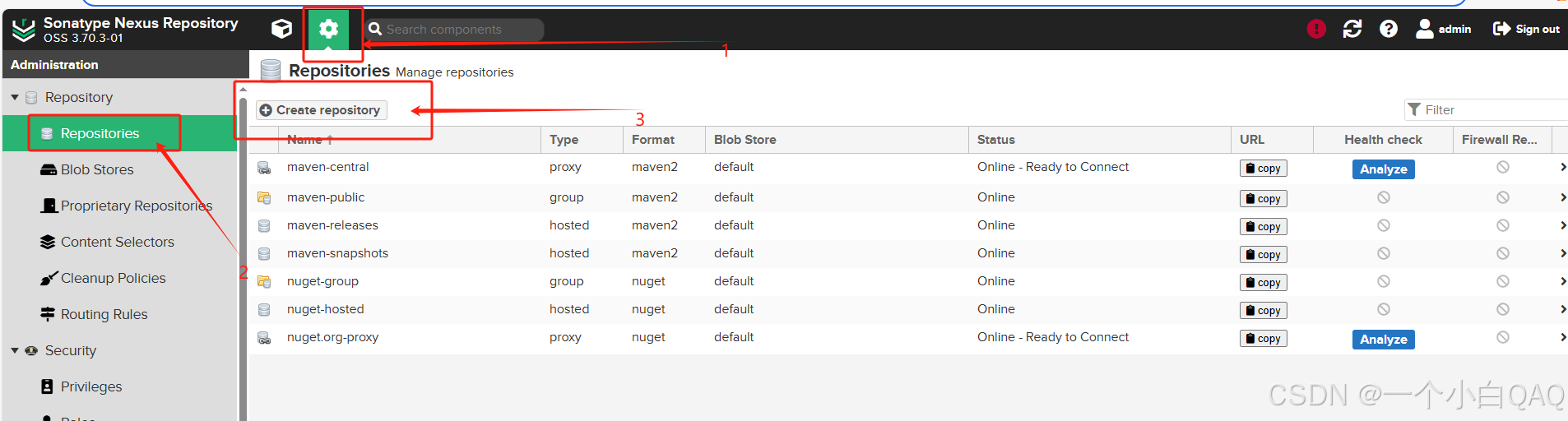Expand the maven-central row chevron

(x=1562, y=168)
